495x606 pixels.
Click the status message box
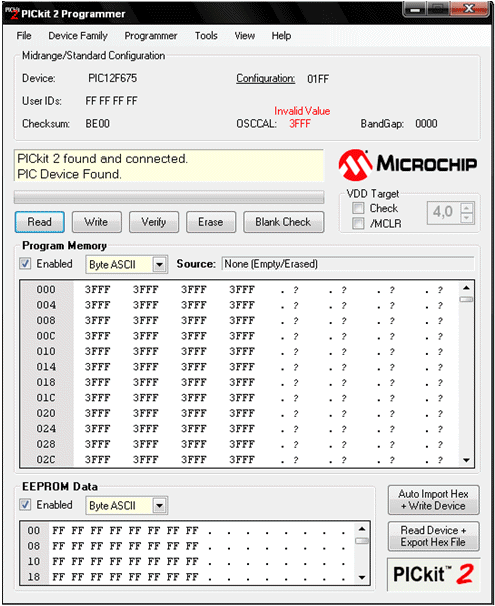pyautogui.click(x=169, y=166)
